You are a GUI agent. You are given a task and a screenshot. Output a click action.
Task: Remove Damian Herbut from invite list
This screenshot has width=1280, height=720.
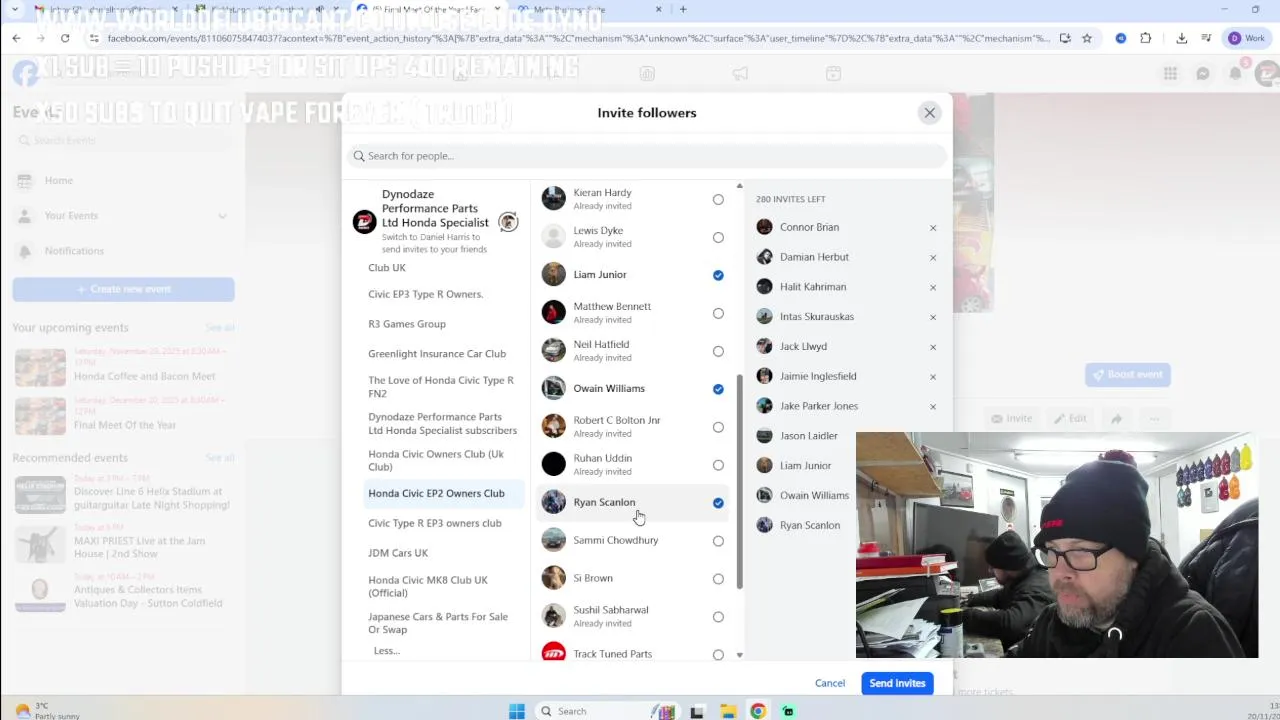(x=933, y=258)
